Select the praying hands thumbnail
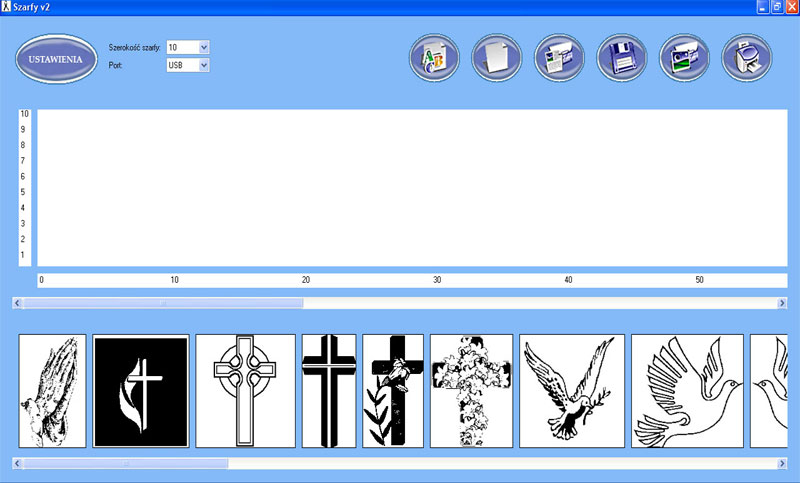 point(53,391)
